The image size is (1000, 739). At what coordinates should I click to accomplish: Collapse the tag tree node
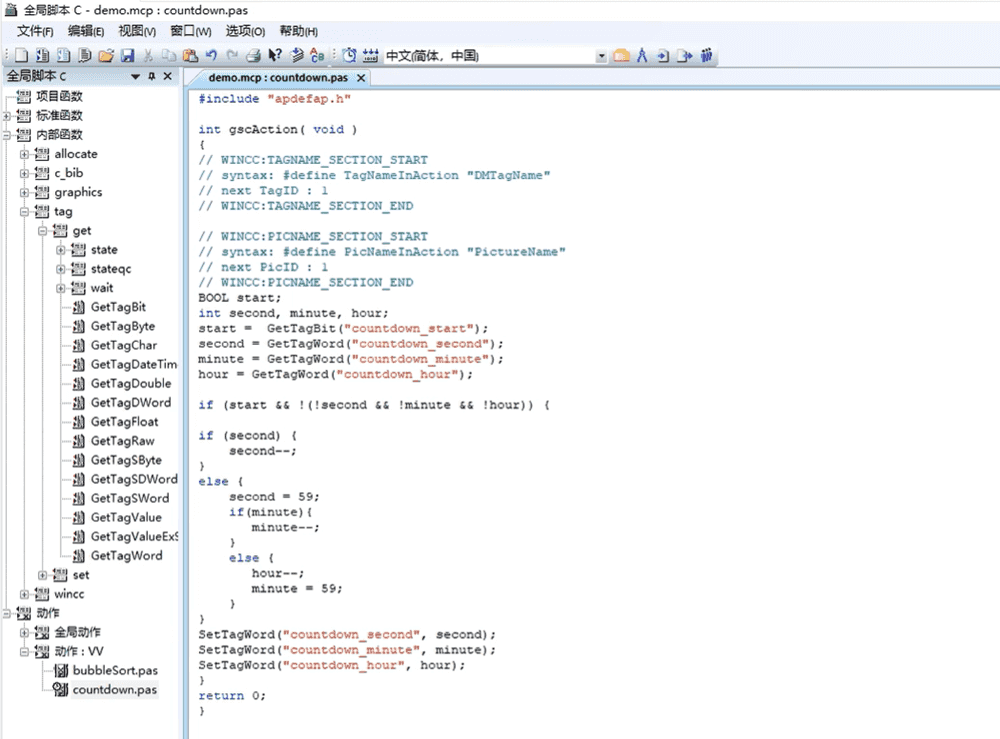[x=24, y=212]
